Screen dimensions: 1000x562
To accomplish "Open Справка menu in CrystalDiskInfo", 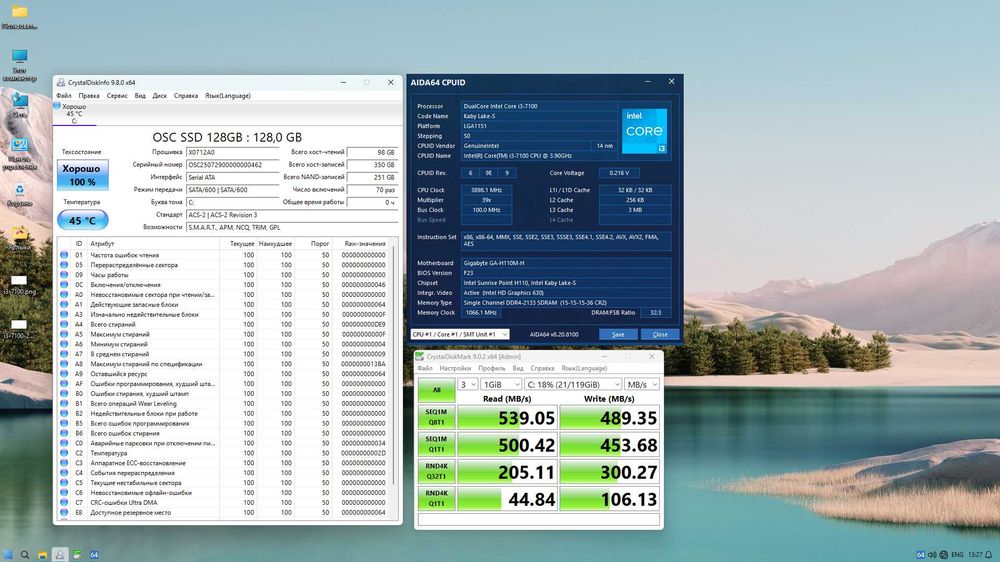I will coord(186,96).
